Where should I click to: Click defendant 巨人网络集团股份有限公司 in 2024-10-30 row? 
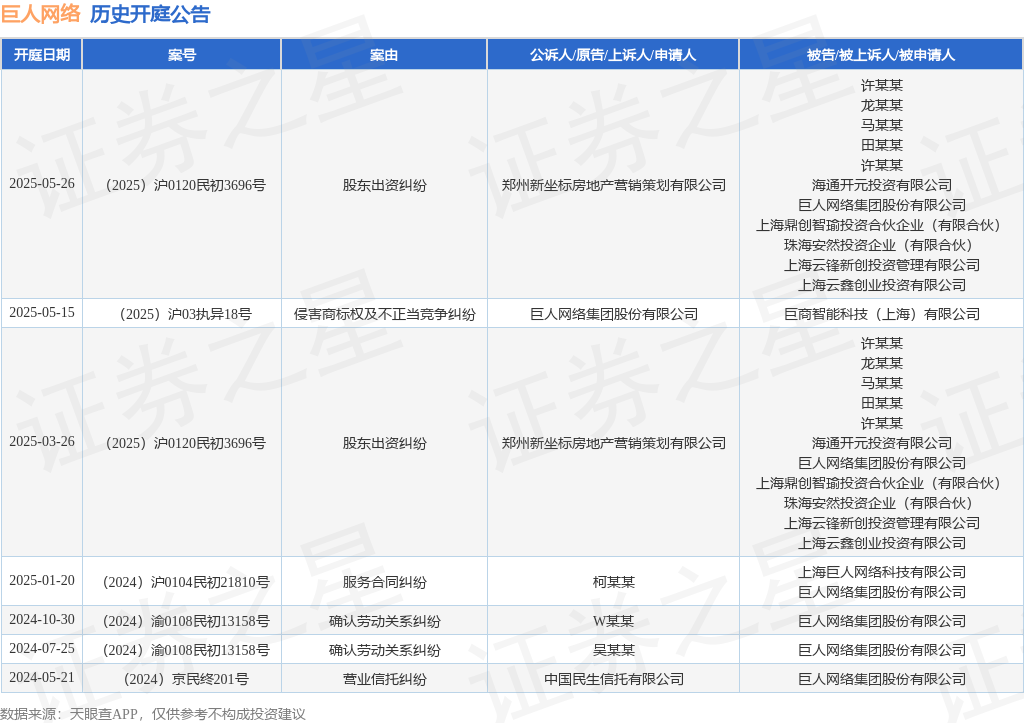881,621
